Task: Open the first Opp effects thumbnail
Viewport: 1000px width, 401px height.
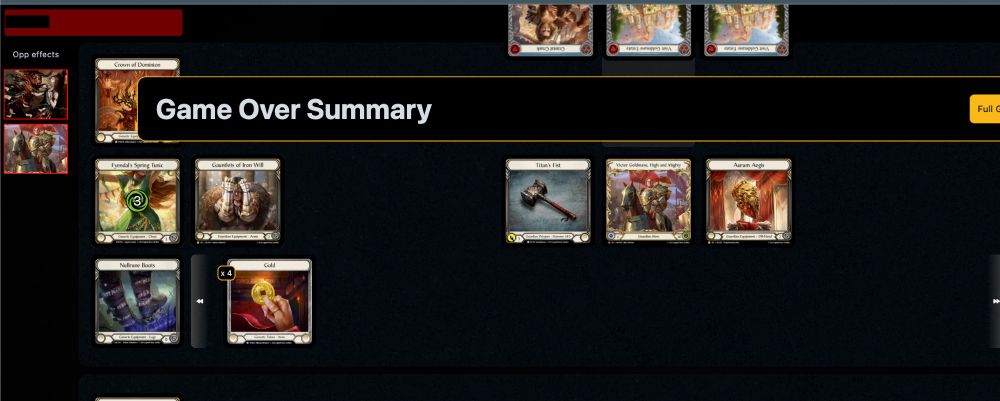Action: (x=36, y=94)
